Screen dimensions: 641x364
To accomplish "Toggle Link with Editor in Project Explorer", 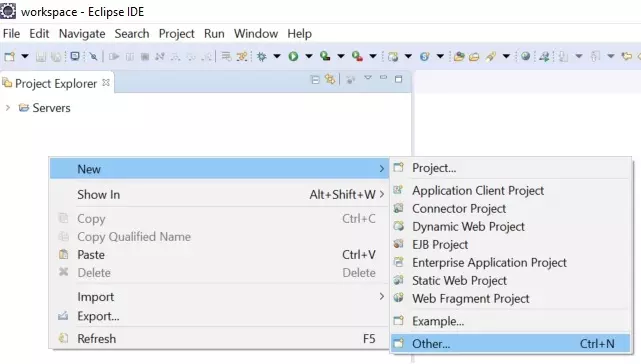I will coord(330,79).
